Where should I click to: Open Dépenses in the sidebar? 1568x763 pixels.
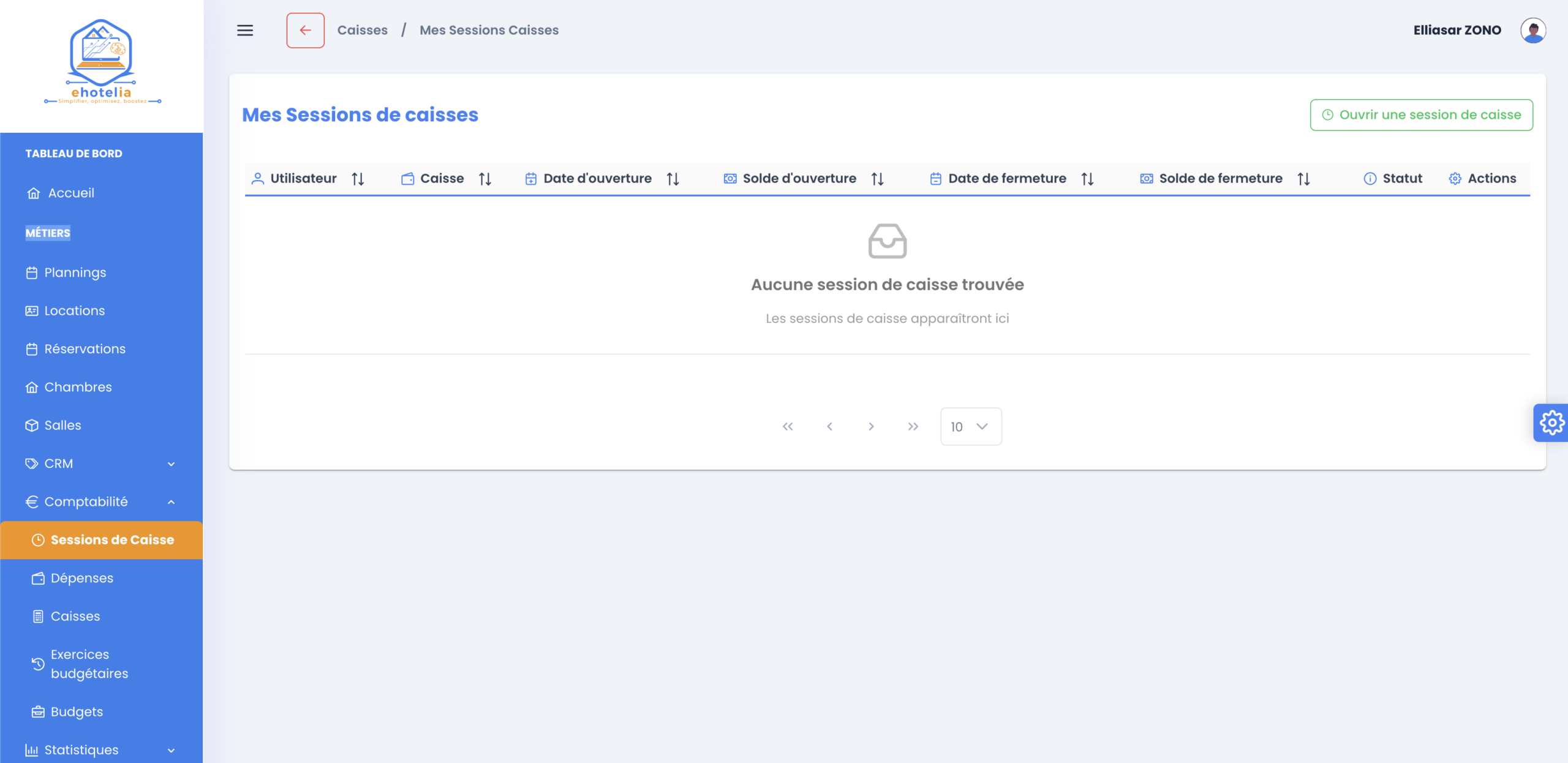pos(81,578)
